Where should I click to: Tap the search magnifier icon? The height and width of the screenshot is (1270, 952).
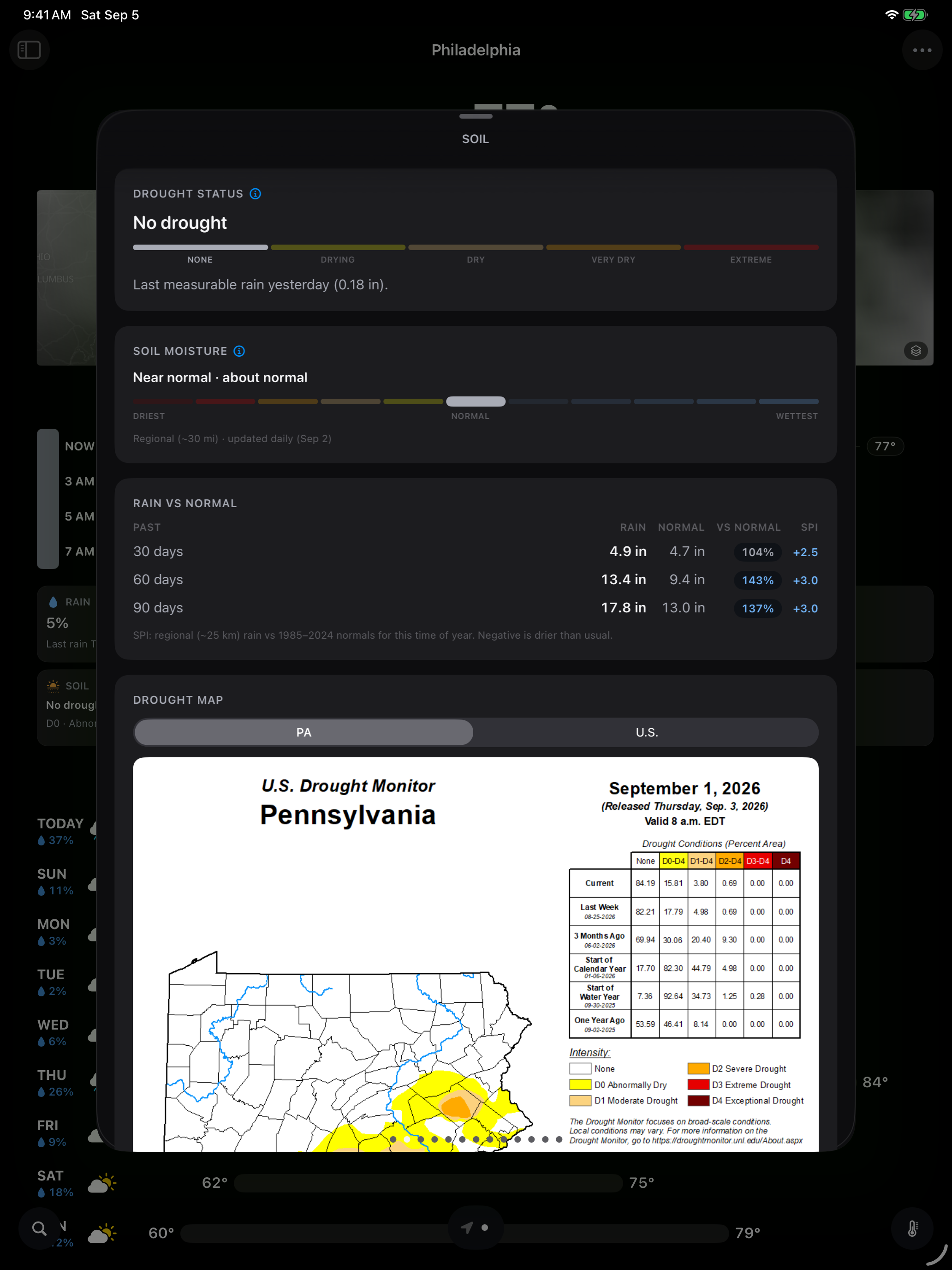[x=39, y=1228]
